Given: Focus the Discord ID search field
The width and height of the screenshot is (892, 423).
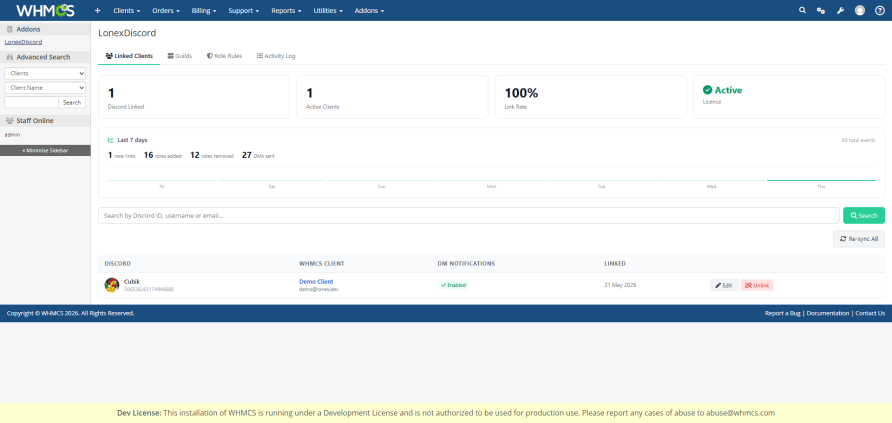Looking at the screenshot, I should point(469,215).
